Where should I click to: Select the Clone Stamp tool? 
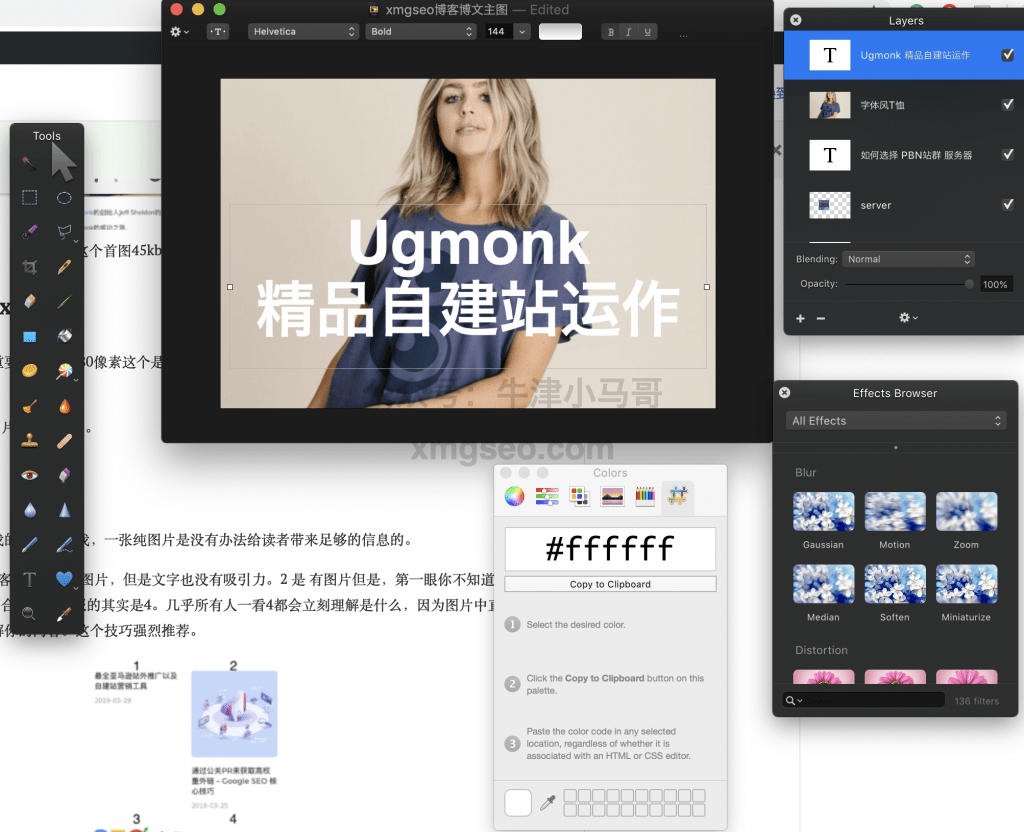point(29,441)
